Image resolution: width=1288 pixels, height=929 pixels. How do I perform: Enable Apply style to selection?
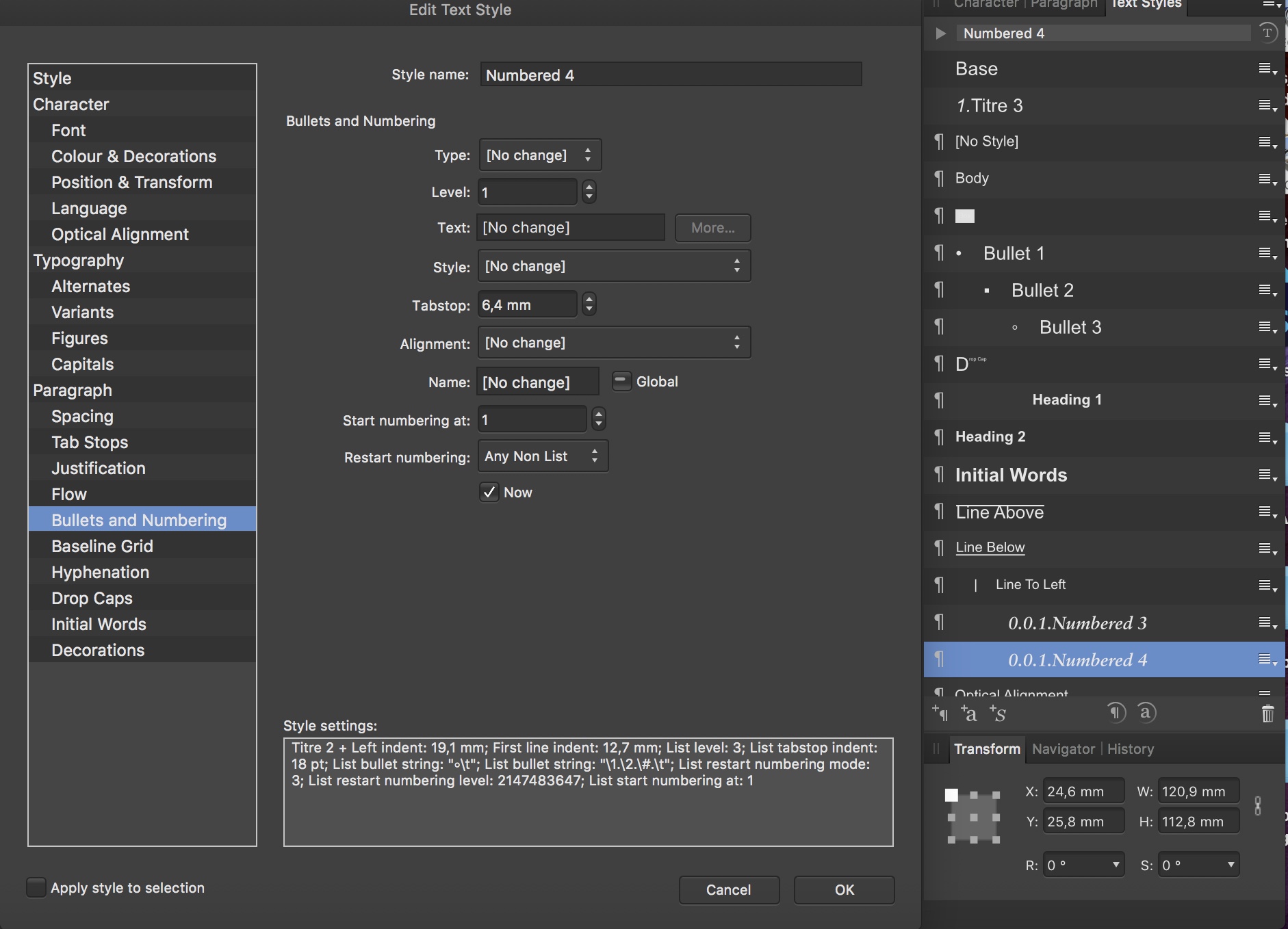click(36, 887)
